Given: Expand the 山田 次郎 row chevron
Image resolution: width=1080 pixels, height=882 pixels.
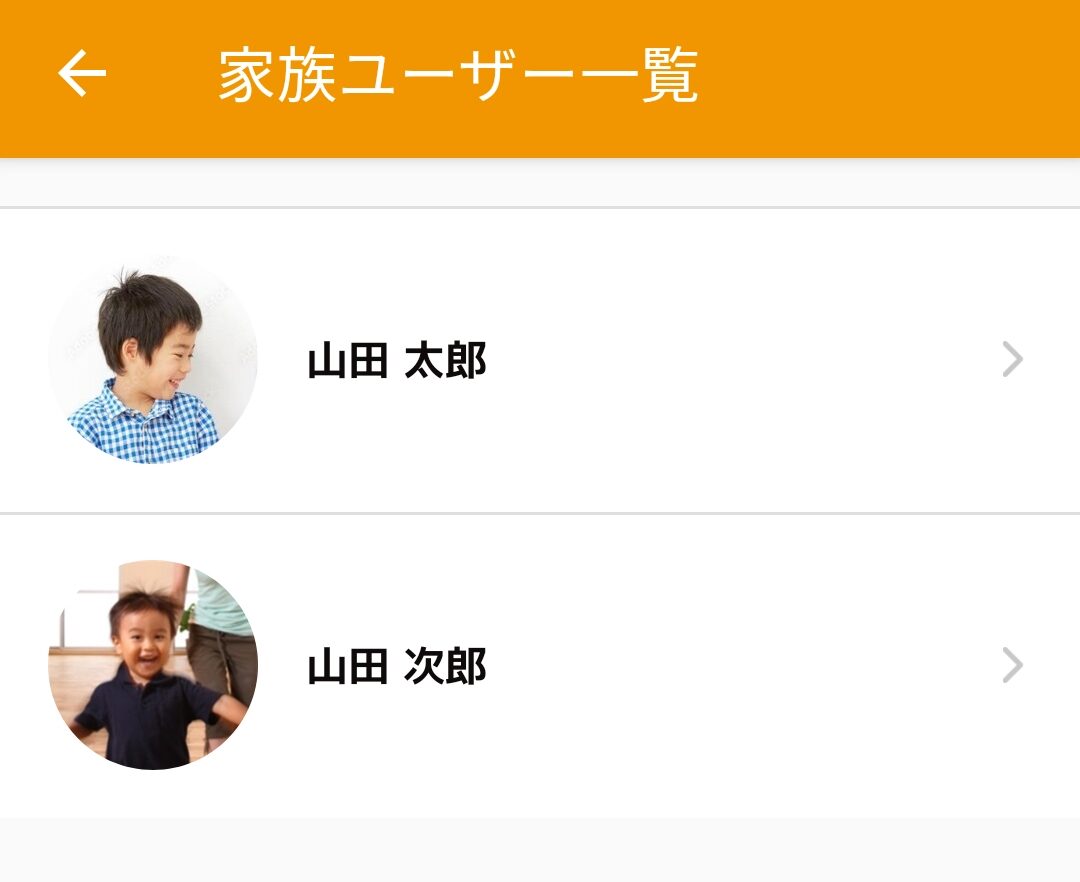Looking at the screenshot, I should [1012, 665].
